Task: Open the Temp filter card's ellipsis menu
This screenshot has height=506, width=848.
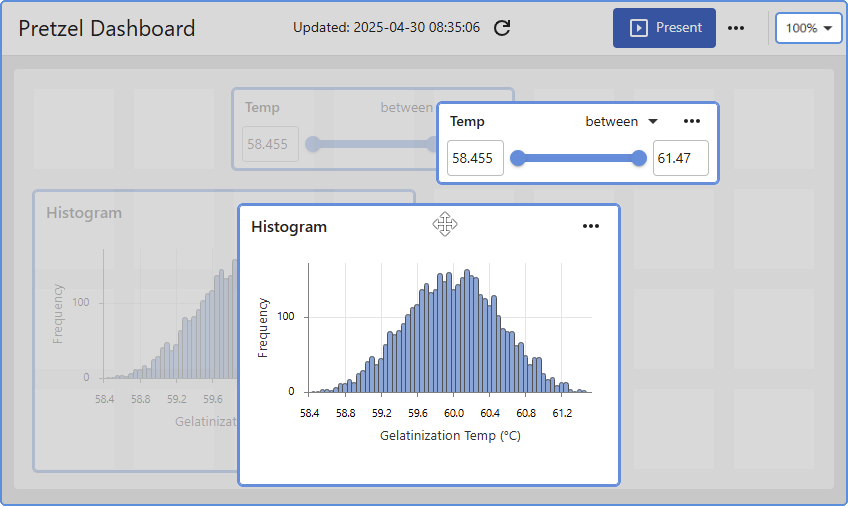Action: tap(692, 121)
